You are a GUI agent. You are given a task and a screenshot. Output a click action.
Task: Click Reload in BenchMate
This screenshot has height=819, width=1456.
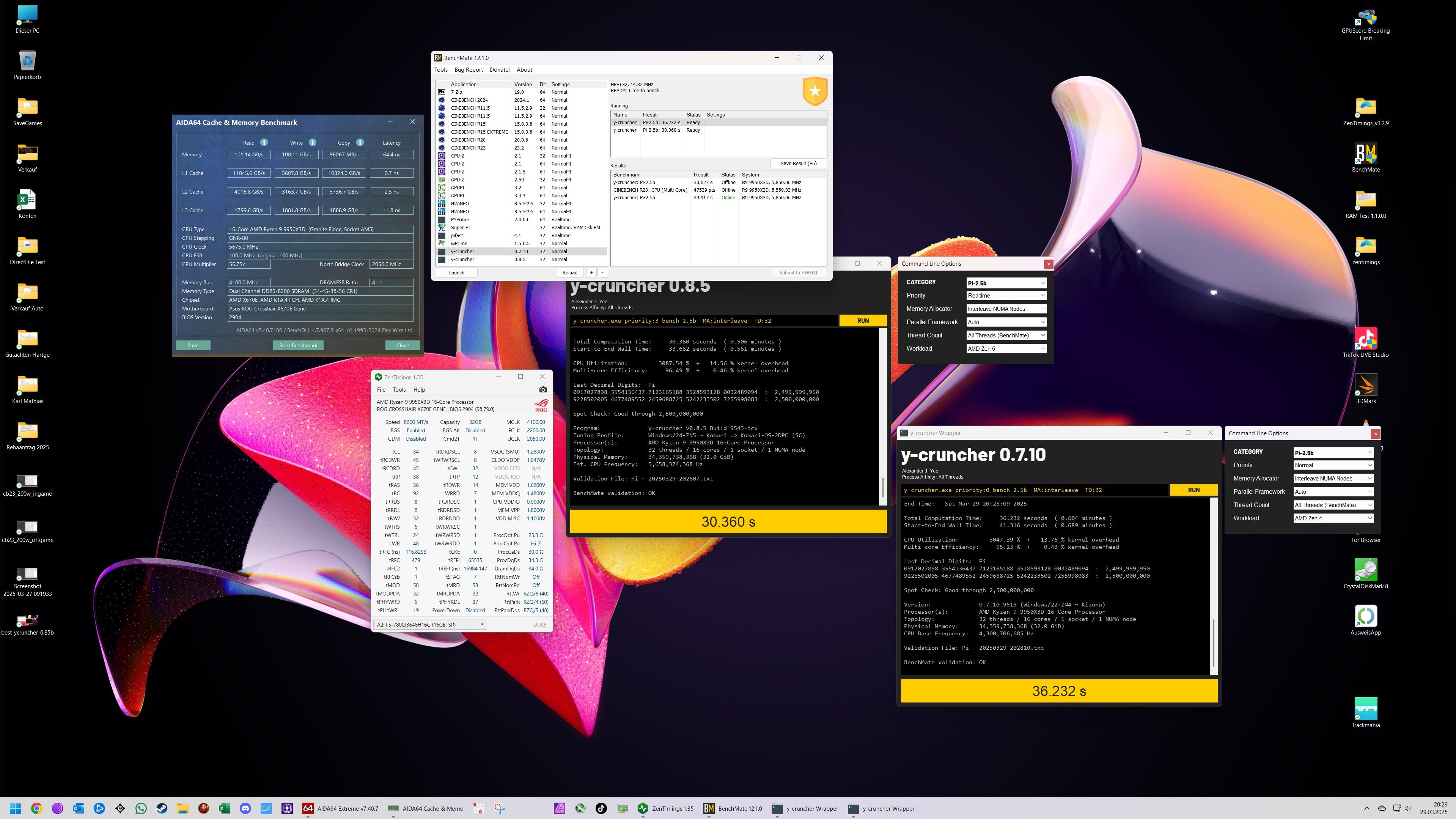point(570,272)
